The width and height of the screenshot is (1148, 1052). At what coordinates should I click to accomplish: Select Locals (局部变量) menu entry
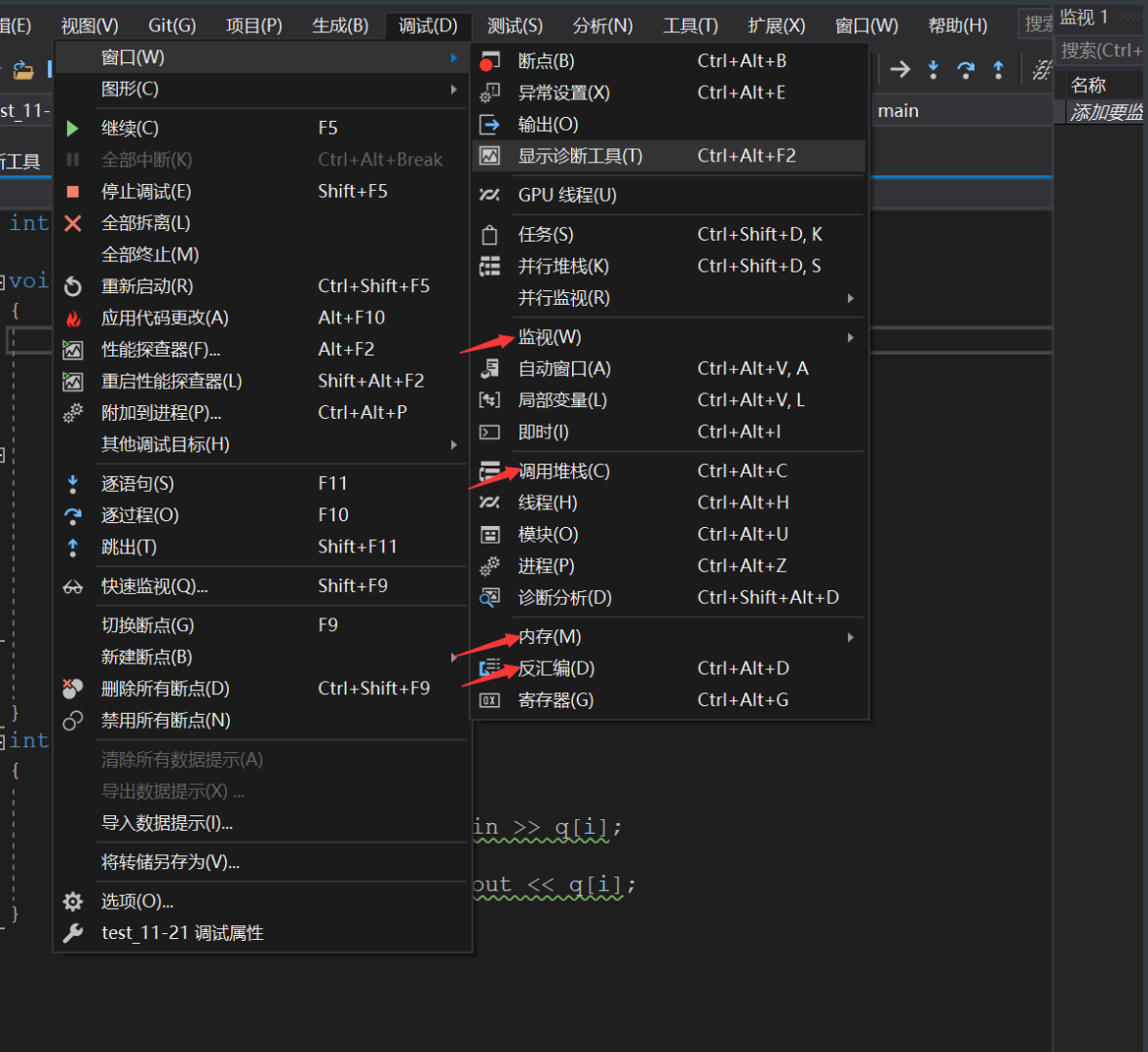pos(670,401)
